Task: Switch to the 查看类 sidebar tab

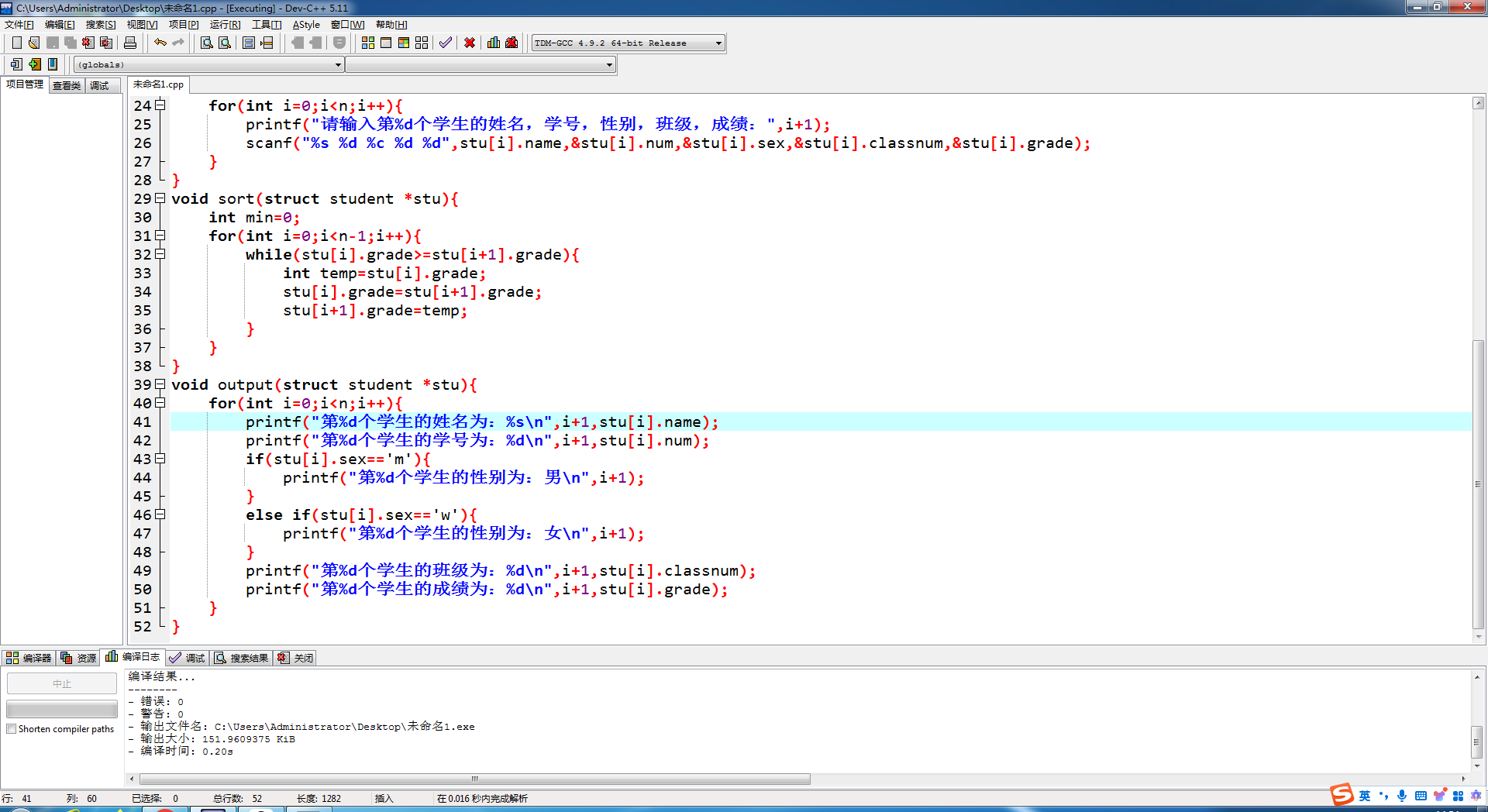Action: 67,85
